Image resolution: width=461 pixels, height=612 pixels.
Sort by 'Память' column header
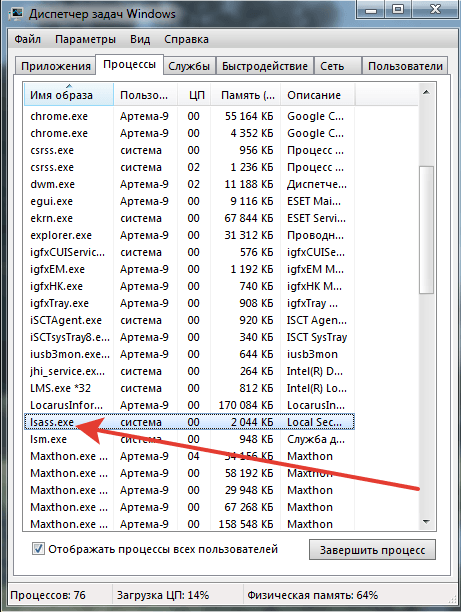click(246, 94)
